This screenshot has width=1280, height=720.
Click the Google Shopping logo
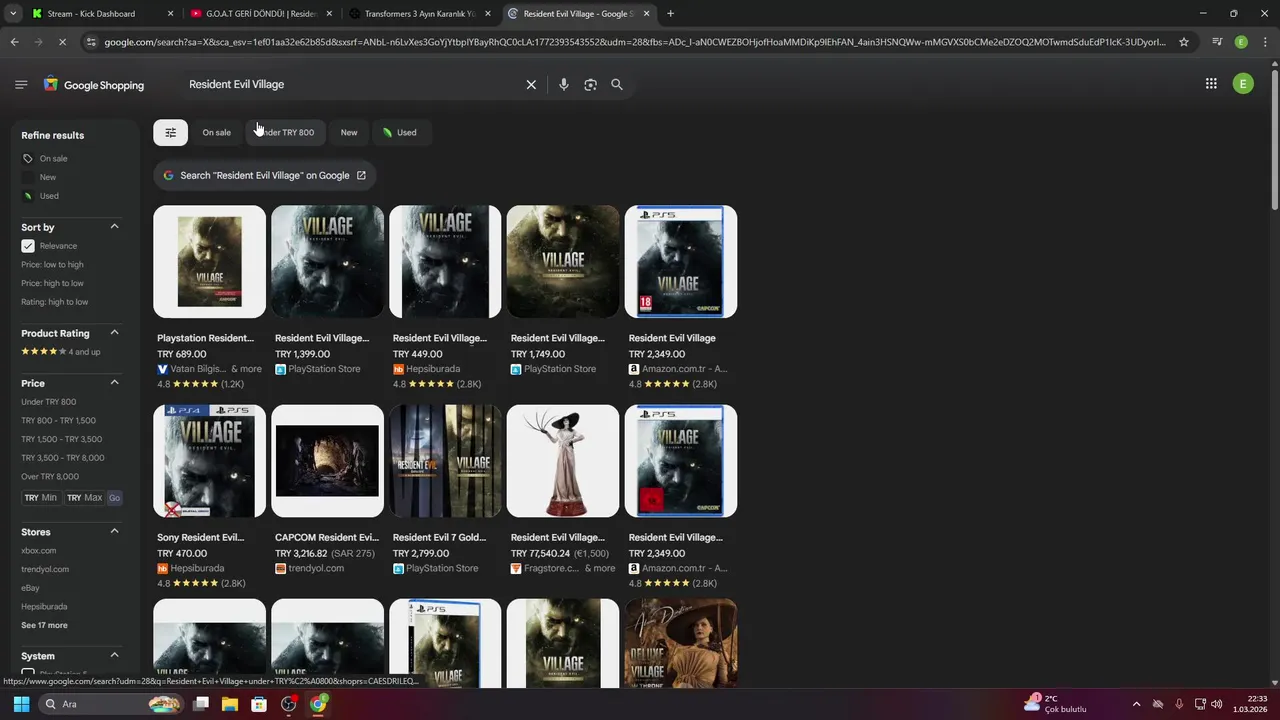tap(94, 85)
